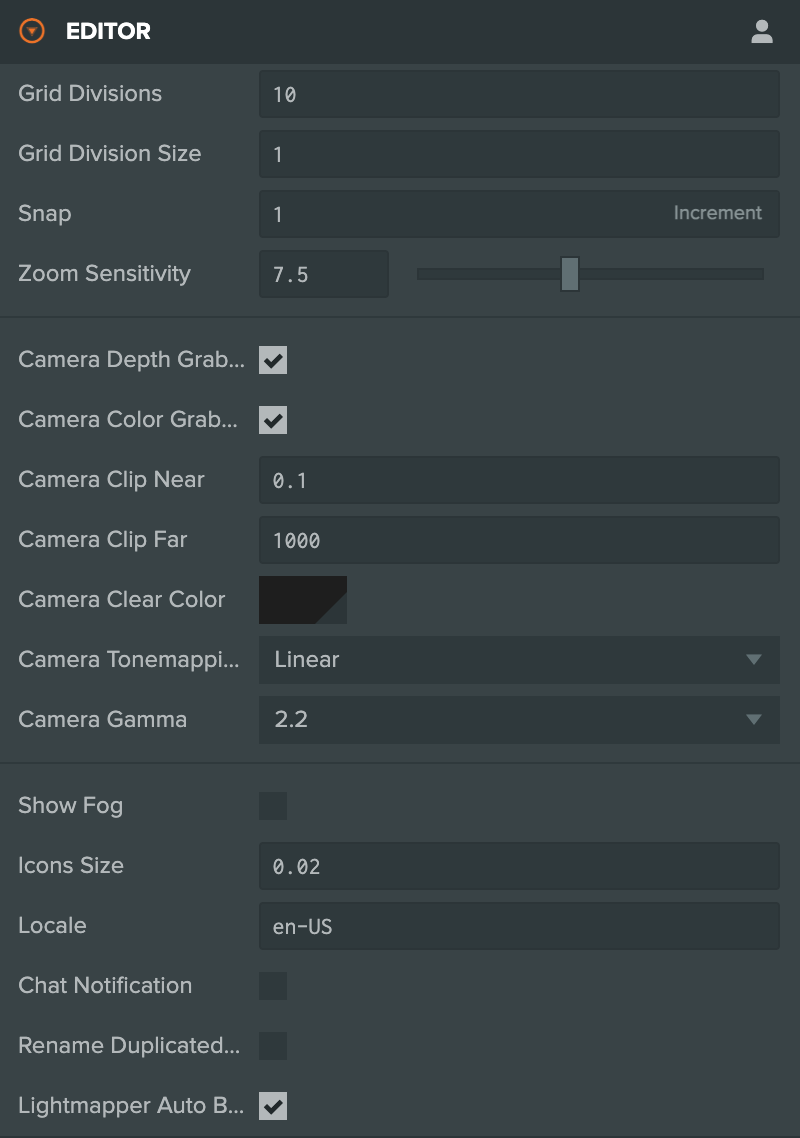Toggle Camera Color Grab Pass checkbox
Image resolution: width=800 pixels, height=1138 pixels.
tap(273, 420)
